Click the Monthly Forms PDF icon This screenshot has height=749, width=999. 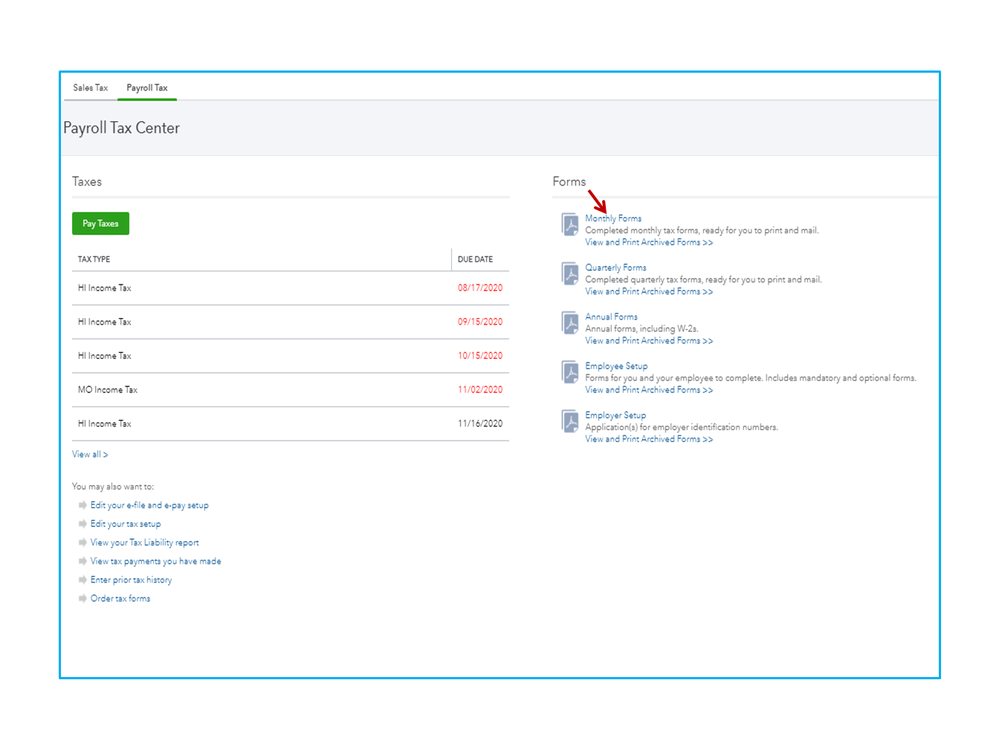tap(570, 224)
